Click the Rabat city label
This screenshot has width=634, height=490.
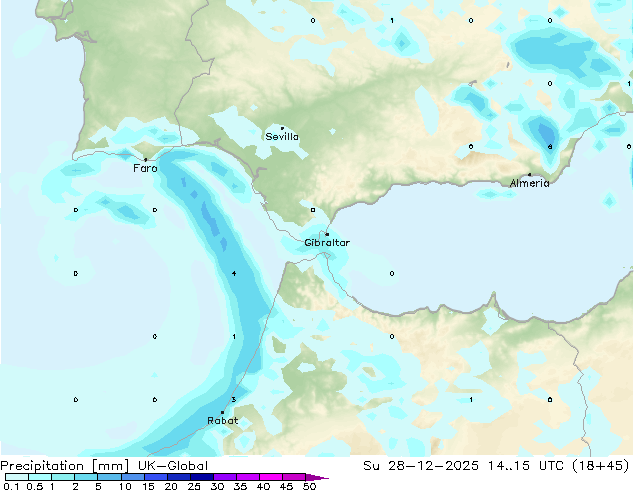222,421
